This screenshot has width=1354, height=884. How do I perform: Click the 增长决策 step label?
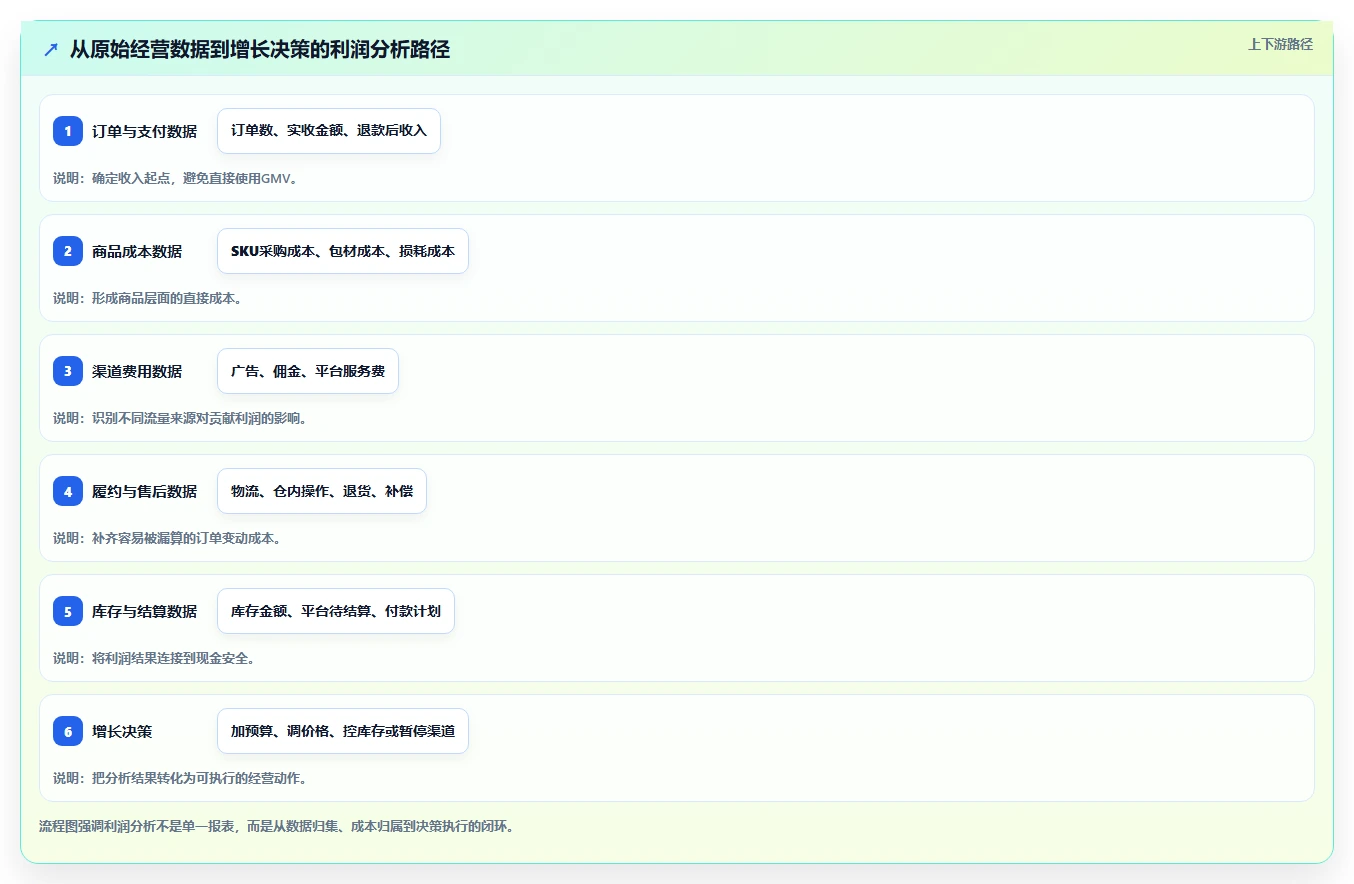122,731
